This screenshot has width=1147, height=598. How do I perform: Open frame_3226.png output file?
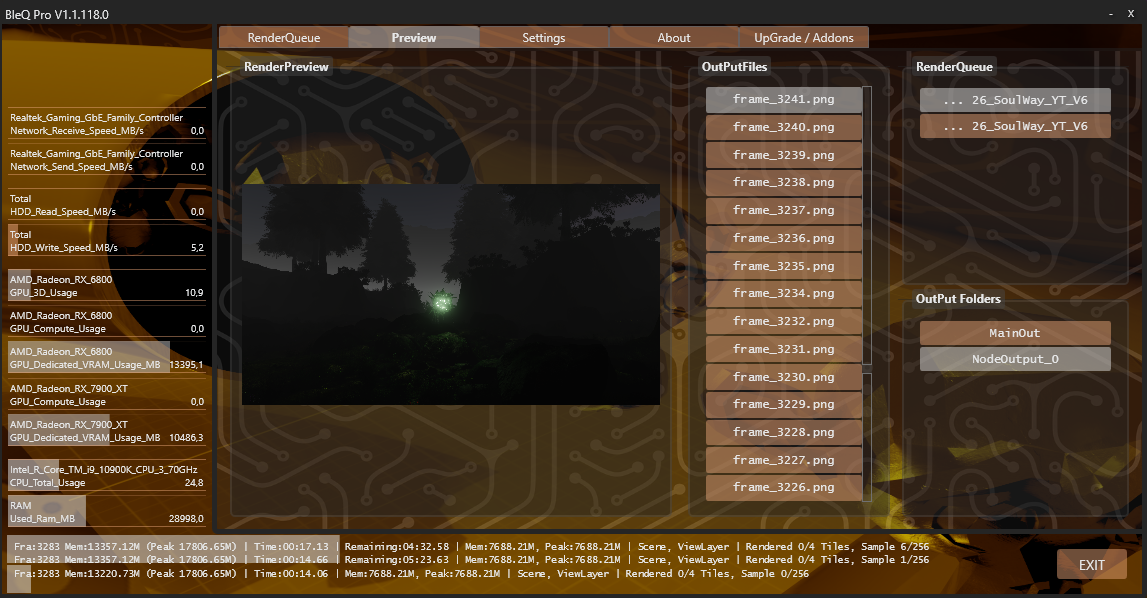click(x=783, y=487)
